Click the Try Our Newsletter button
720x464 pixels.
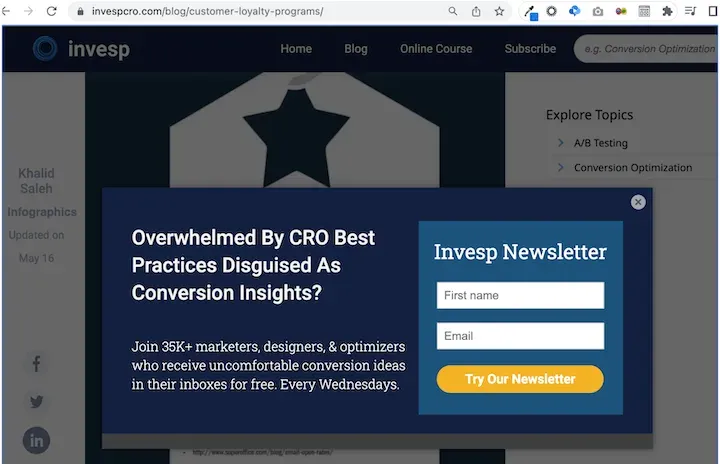pyautogui.click(x=520, y=379)
